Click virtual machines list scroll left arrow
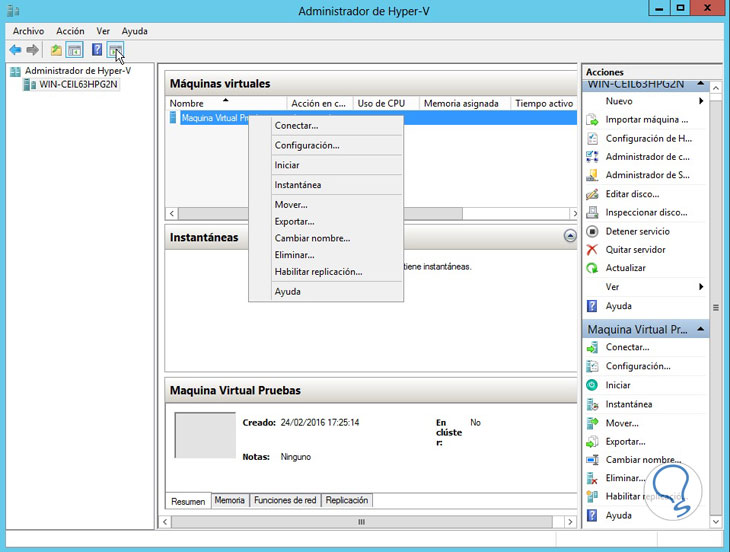Image resolution: width=730 pixels, height=552 pixels. pyautogui.click(x=172, y=214)
